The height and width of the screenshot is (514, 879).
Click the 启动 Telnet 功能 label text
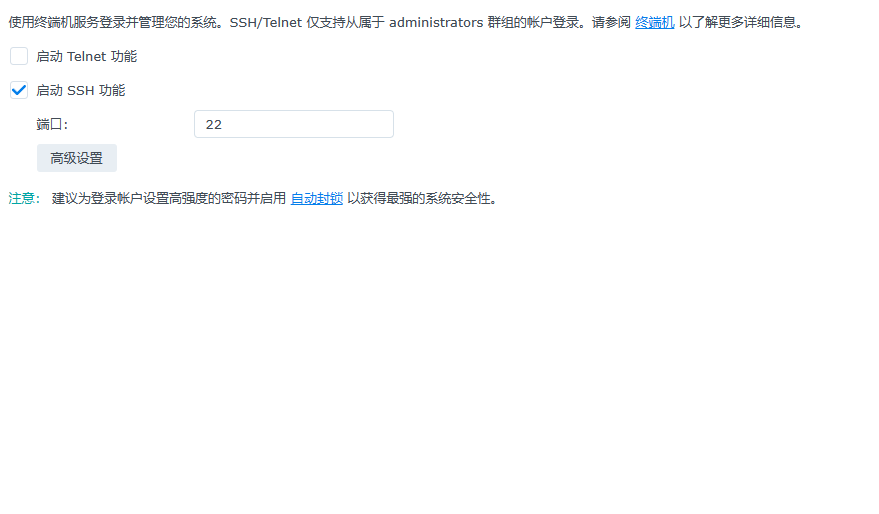[x=86, y=57]
